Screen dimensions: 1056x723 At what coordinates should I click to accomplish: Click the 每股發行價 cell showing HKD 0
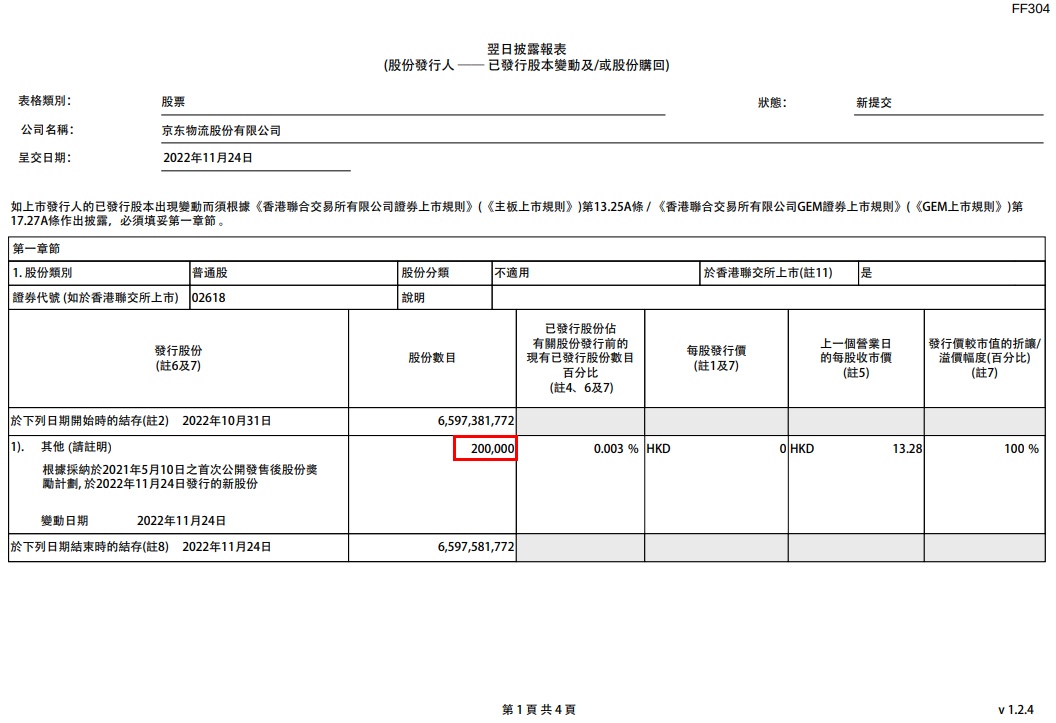click(716, 450)
